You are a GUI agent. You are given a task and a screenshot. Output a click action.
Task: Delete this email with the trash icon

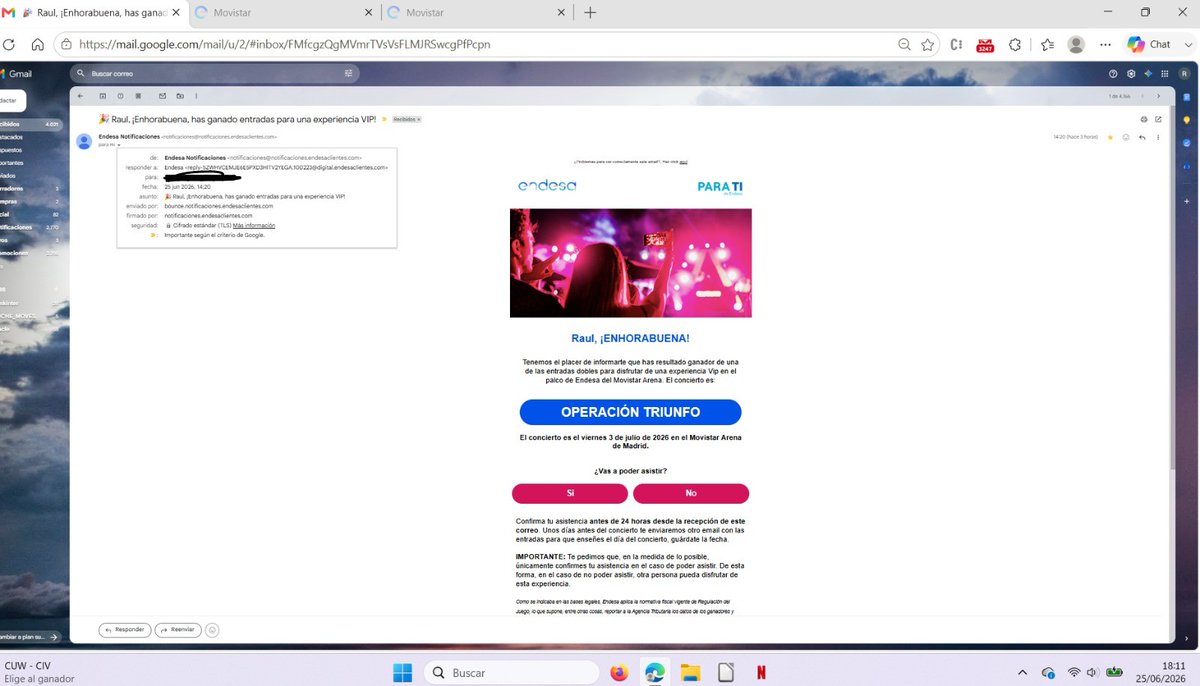[x=138, y=96]
